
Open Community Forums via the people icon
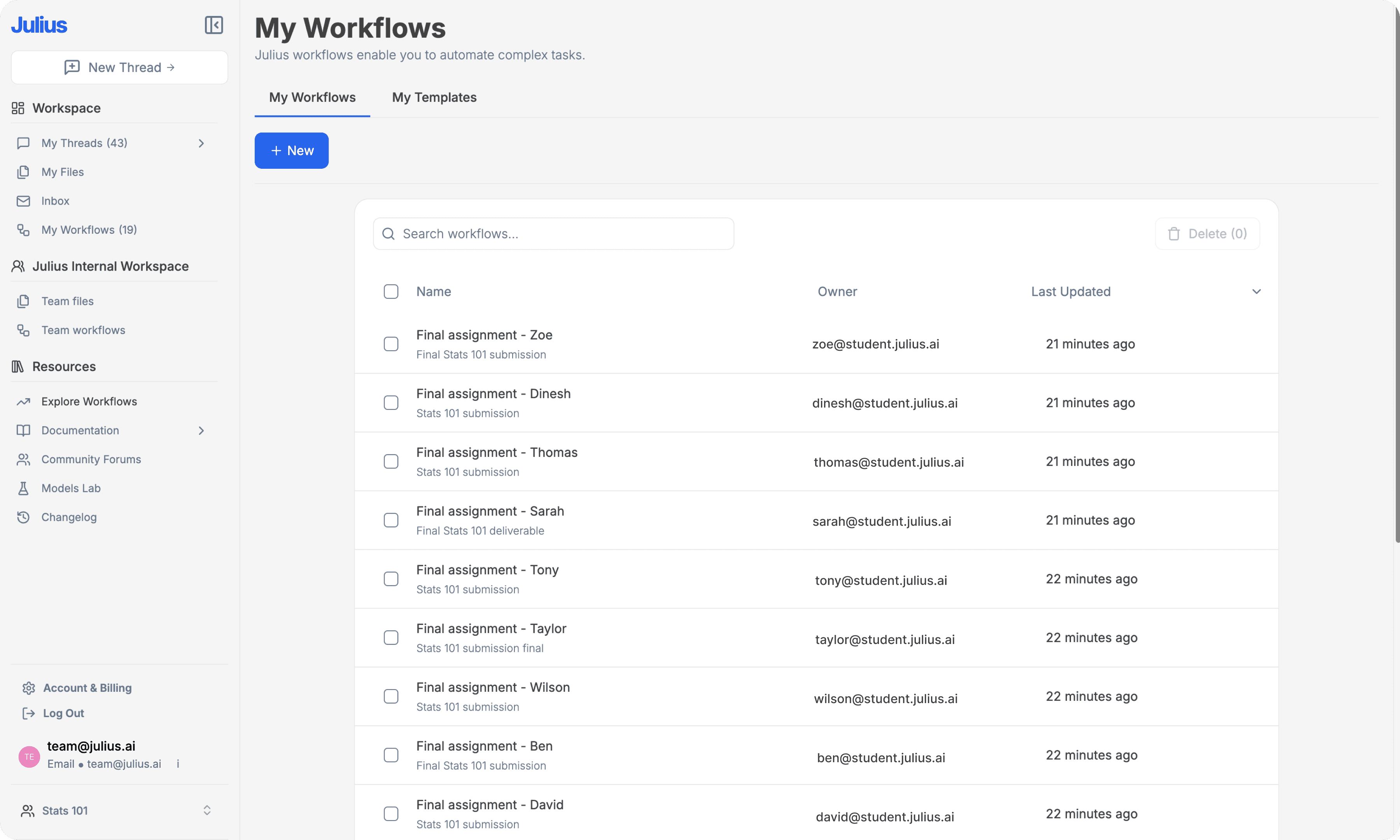pos(23,459)
